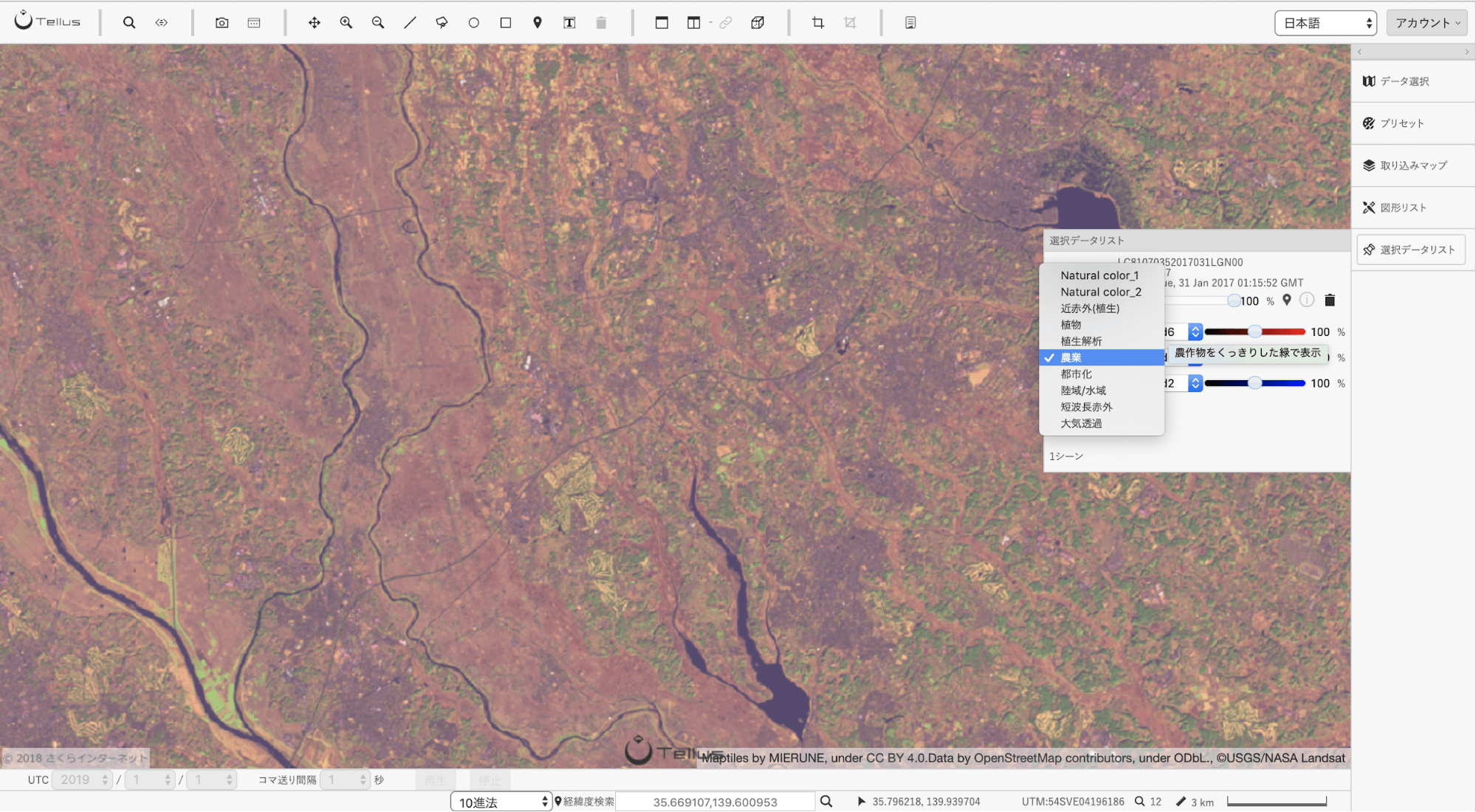Choose the line drawing tool

pyautogui.click(x=410, y=23)
